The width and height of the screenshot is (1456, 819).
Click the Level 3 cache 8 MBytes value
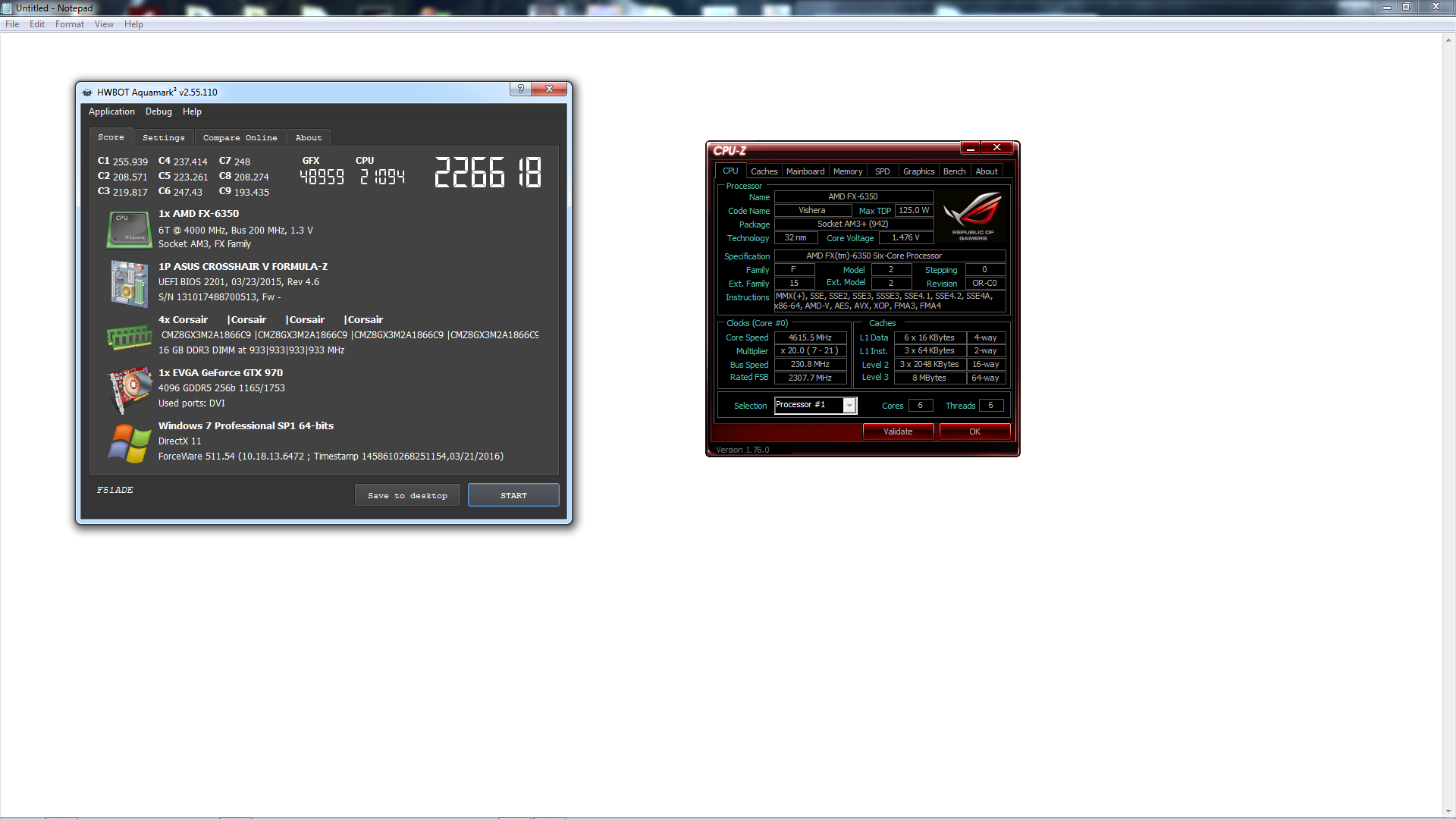click(929, 378)
